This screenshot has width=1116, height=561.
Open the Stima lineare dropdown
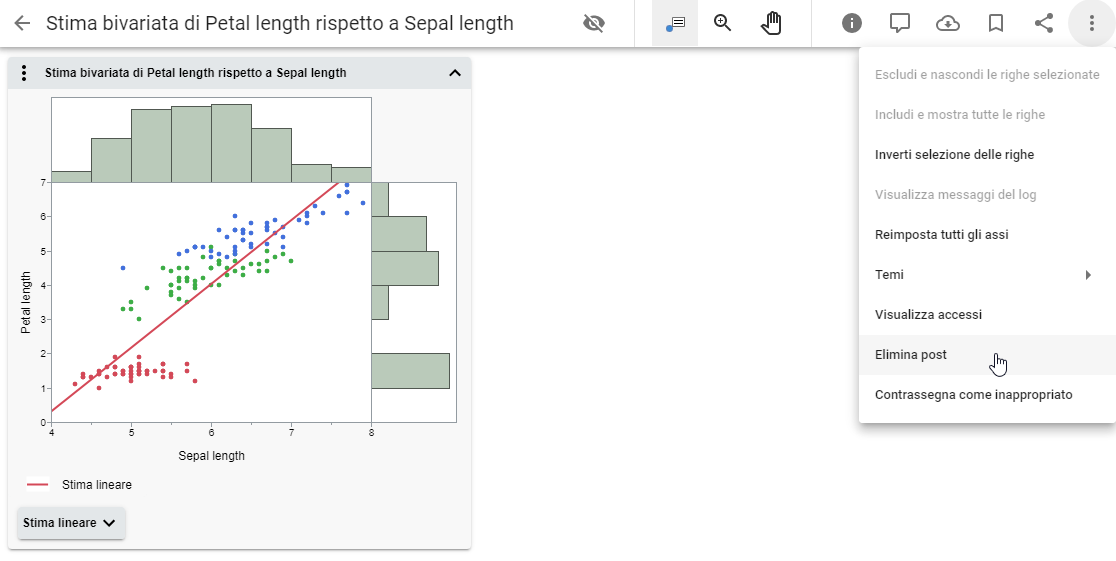tap(72, 523)
